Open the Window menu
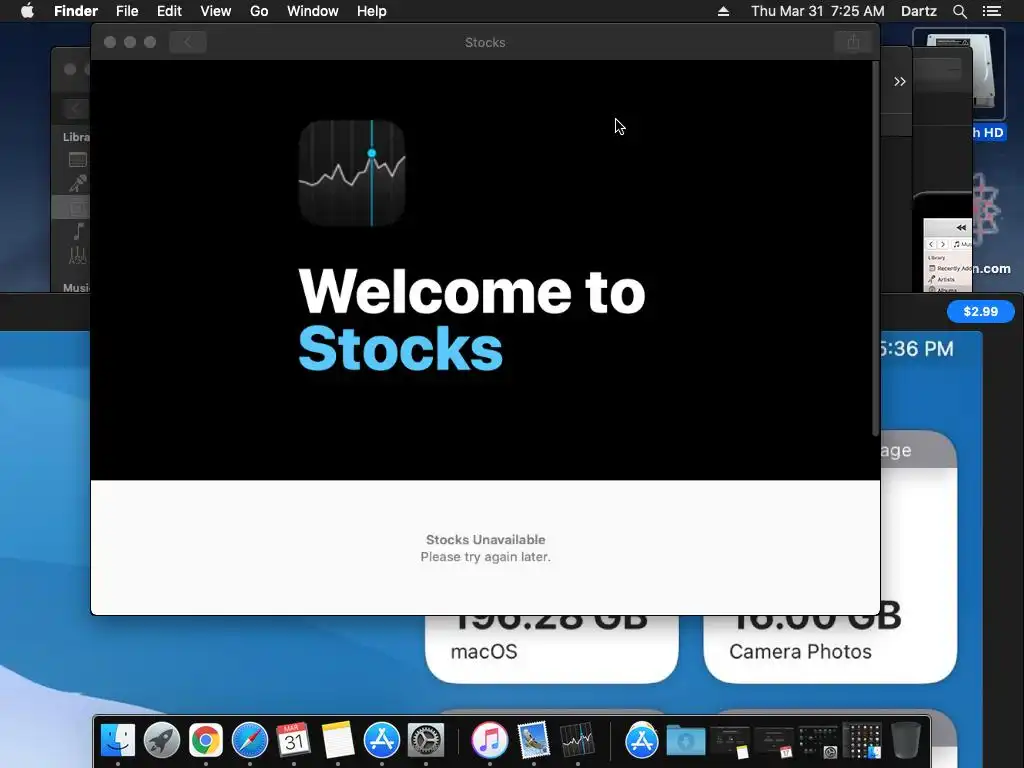The height and width of the screenshot is (768, 1024). pyautogui.click(x=313, y=11)
